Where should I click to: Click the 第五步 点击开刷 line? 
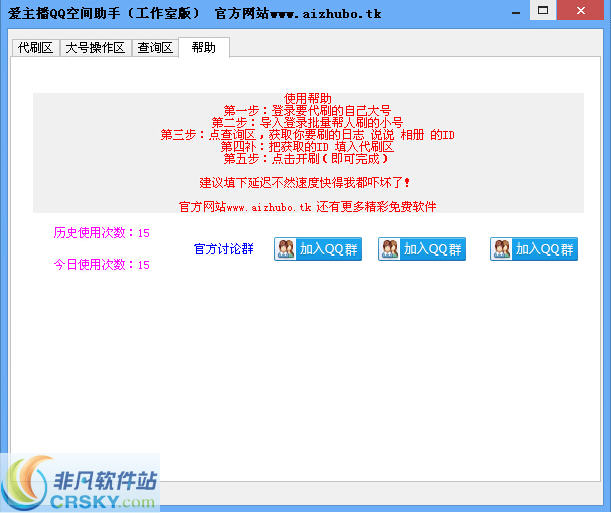306,159
